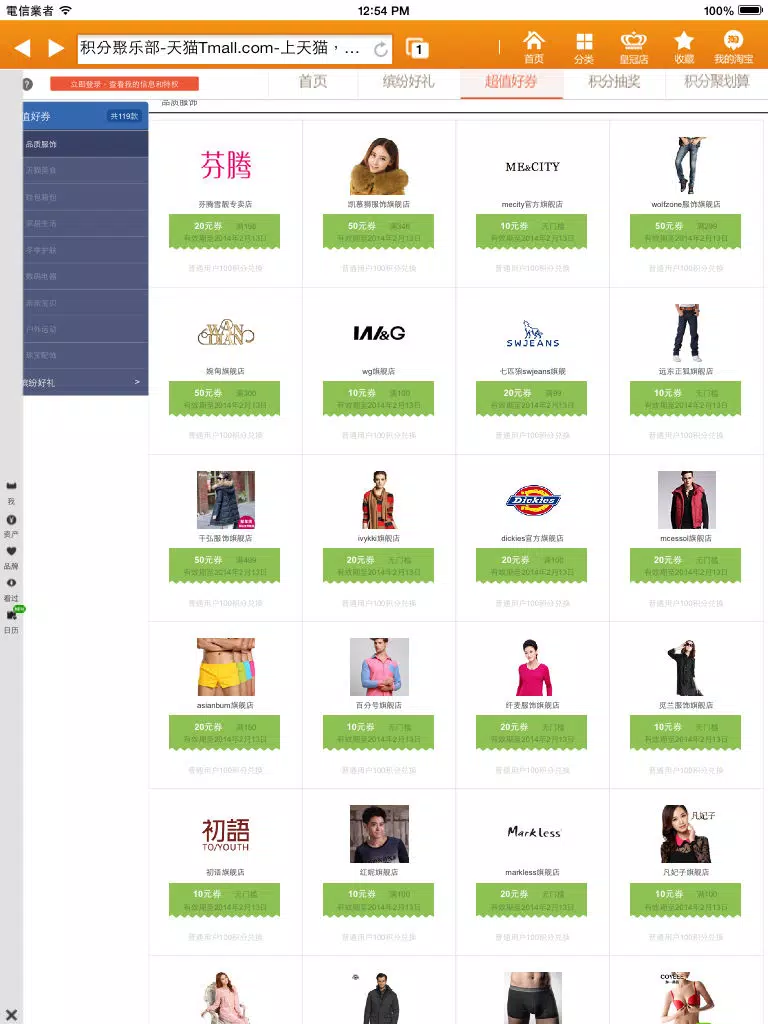The image size is (768, 1024).
Task: Open 收藏 favorites star icon
Action: coord(684,48)
